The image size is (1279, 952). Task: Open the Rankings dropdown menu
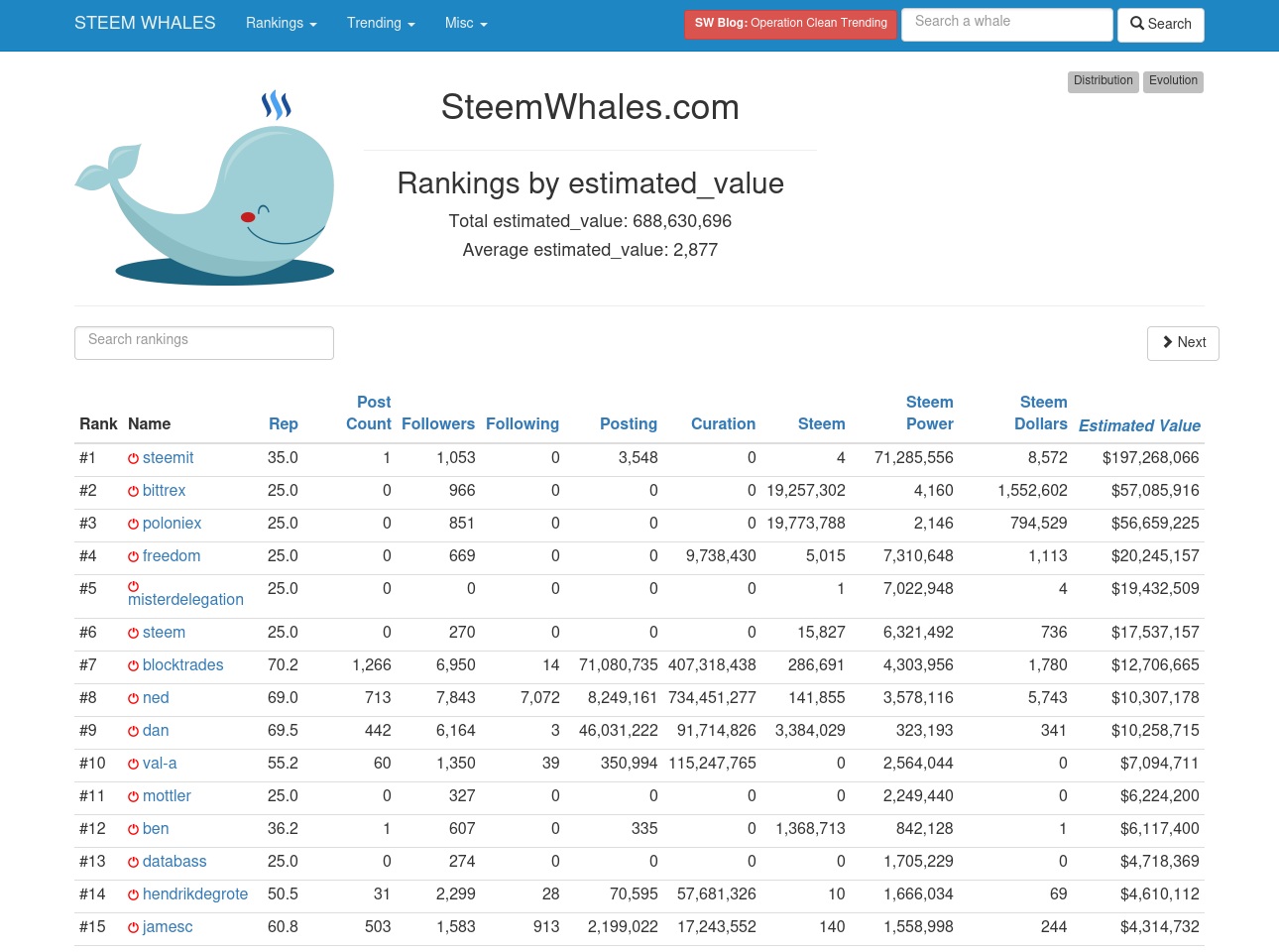pyautogui.click(x=282, y=23)
